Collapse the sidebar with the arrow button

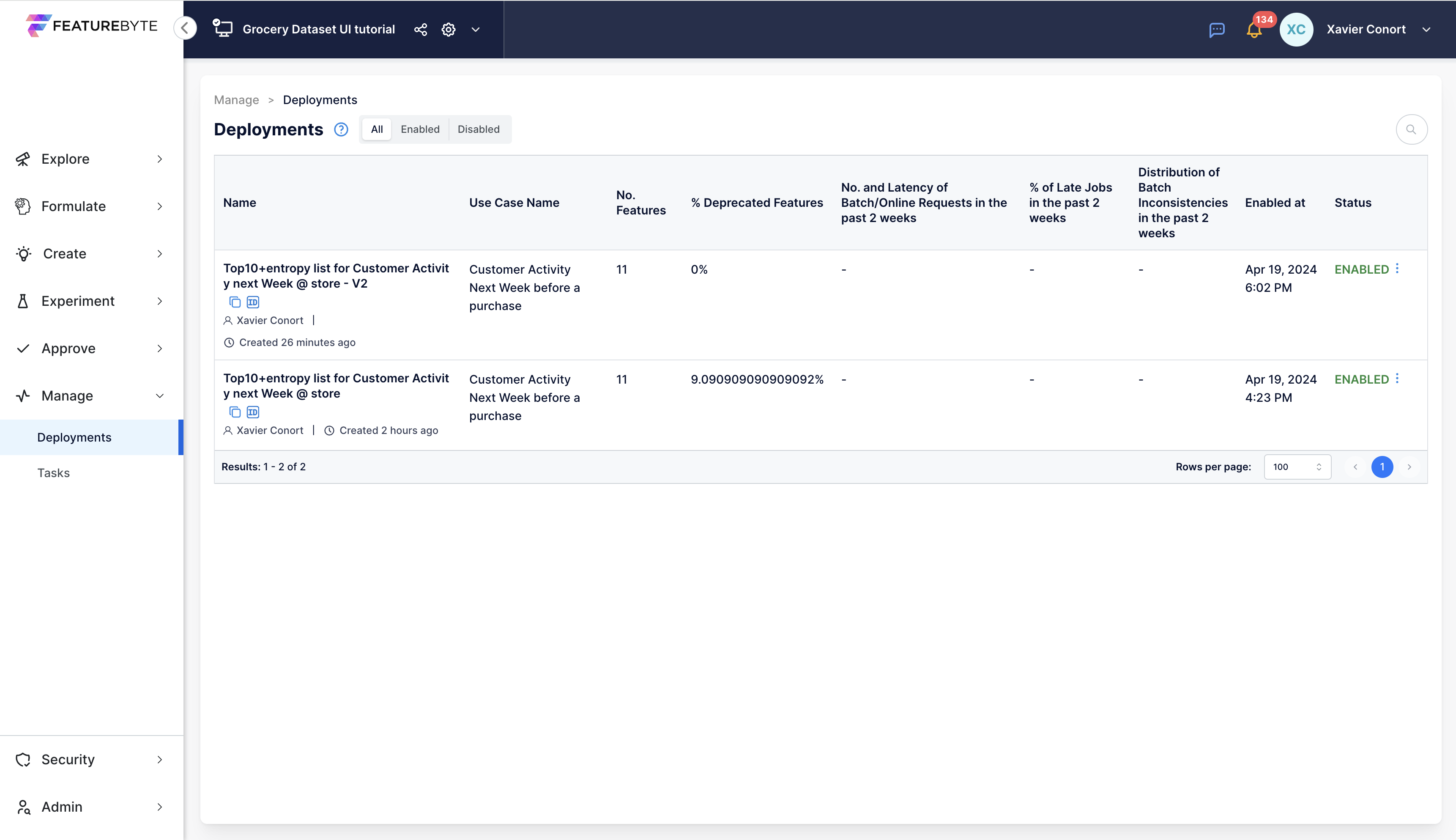pyautogui.click(x=185, y=27)
